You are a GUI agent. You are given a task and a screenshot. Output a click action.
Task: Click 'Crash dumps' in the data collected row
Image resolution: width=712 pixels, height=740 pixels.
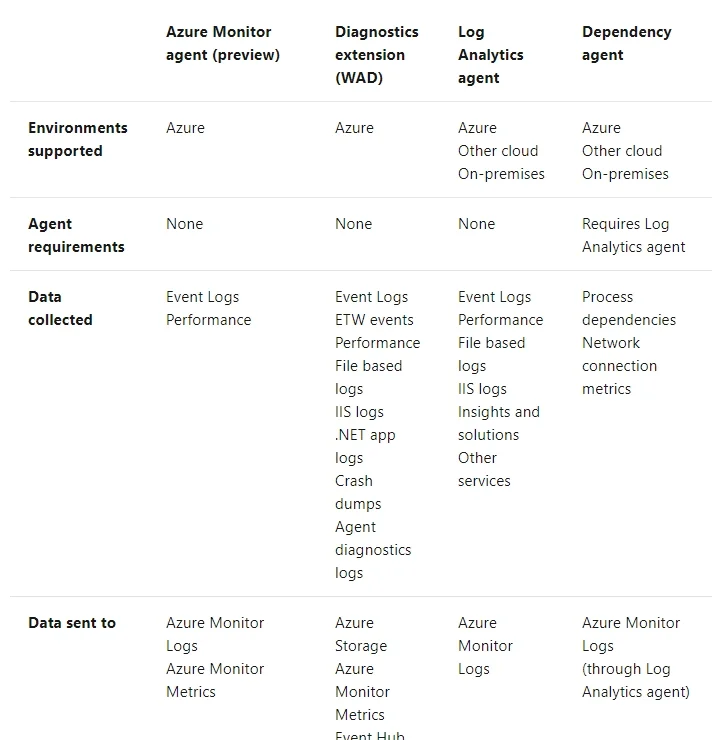[x=358, y=492]
